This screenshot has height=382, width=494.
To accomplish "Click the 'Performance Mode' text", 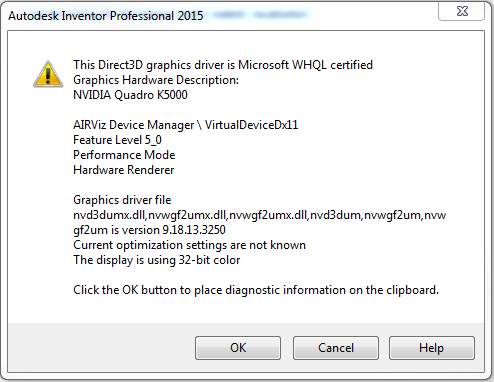I will point(124,155).
